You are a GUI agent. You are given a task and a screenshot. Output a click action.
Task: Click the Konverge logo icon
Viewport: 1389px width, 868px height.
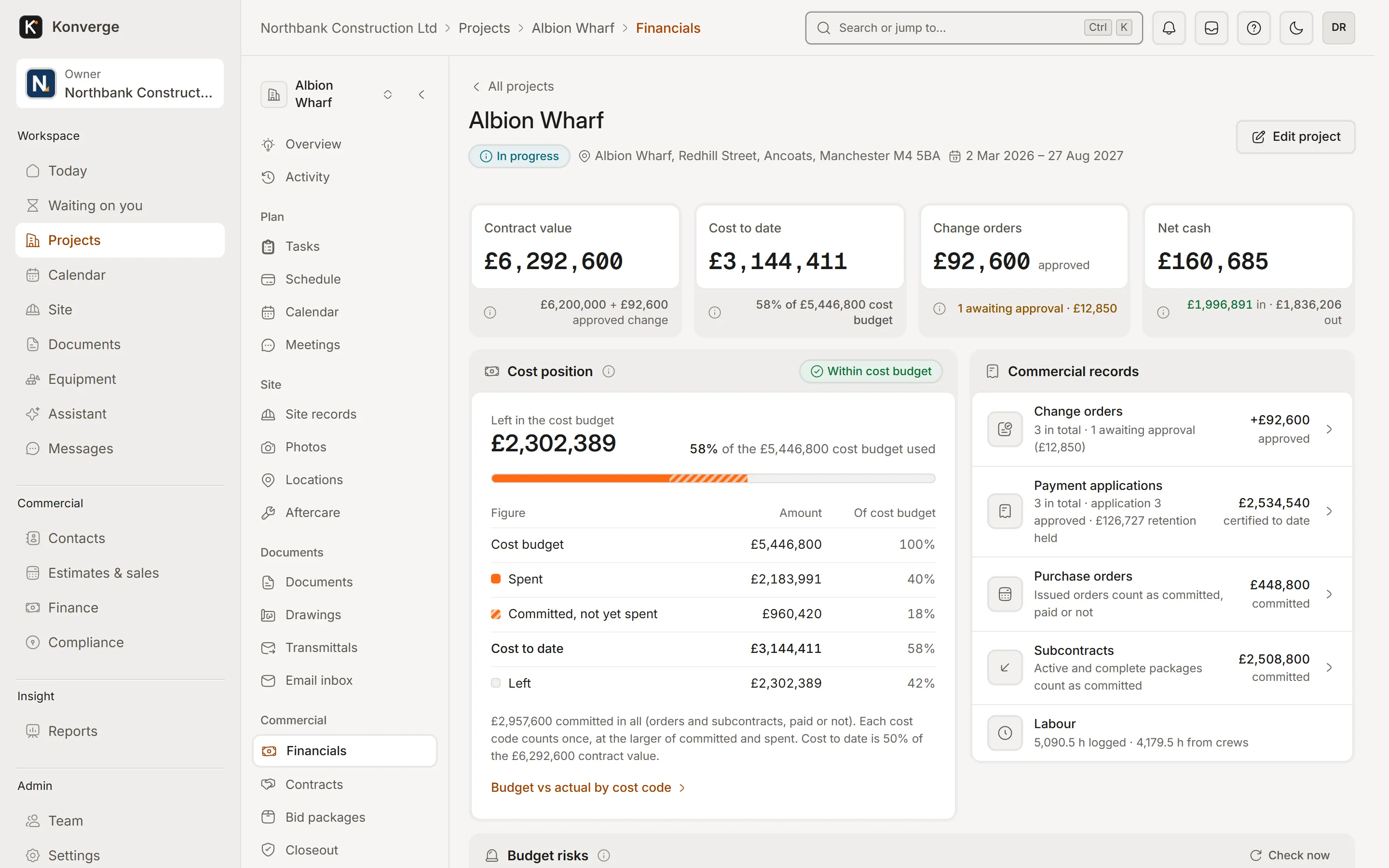(x=30, y=27)
